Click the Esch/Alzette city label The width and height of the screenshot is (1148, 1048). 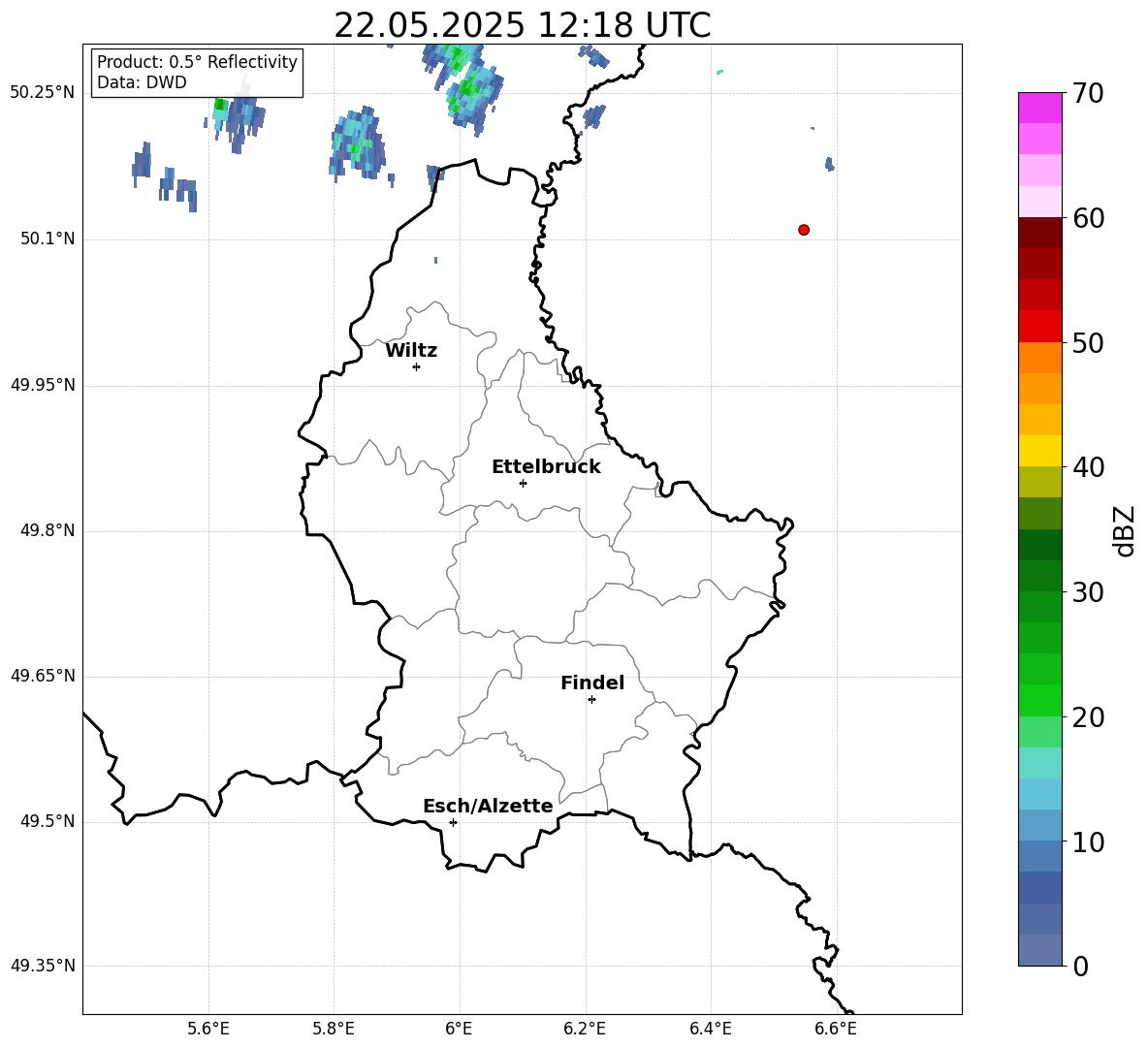(488, 806)
